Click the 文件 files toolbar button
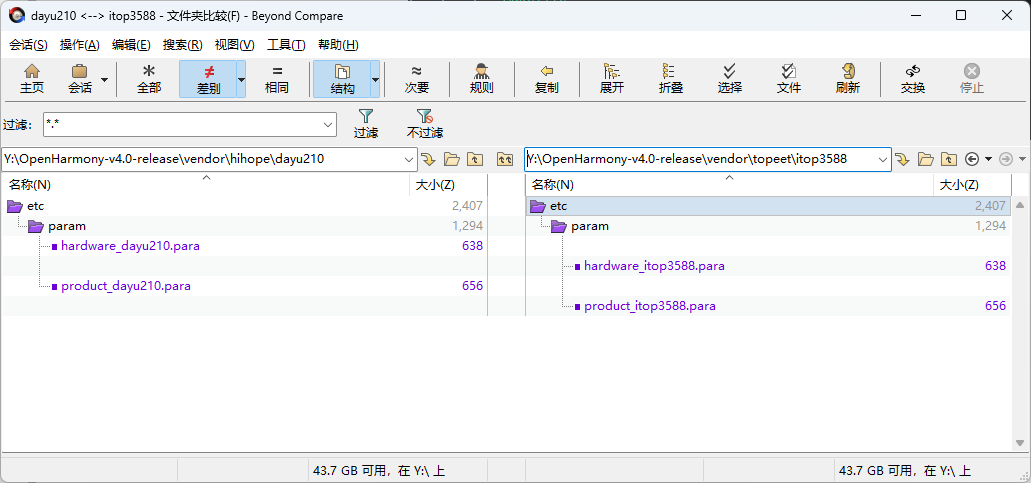 pyautogui.click(x=788, y=79)
